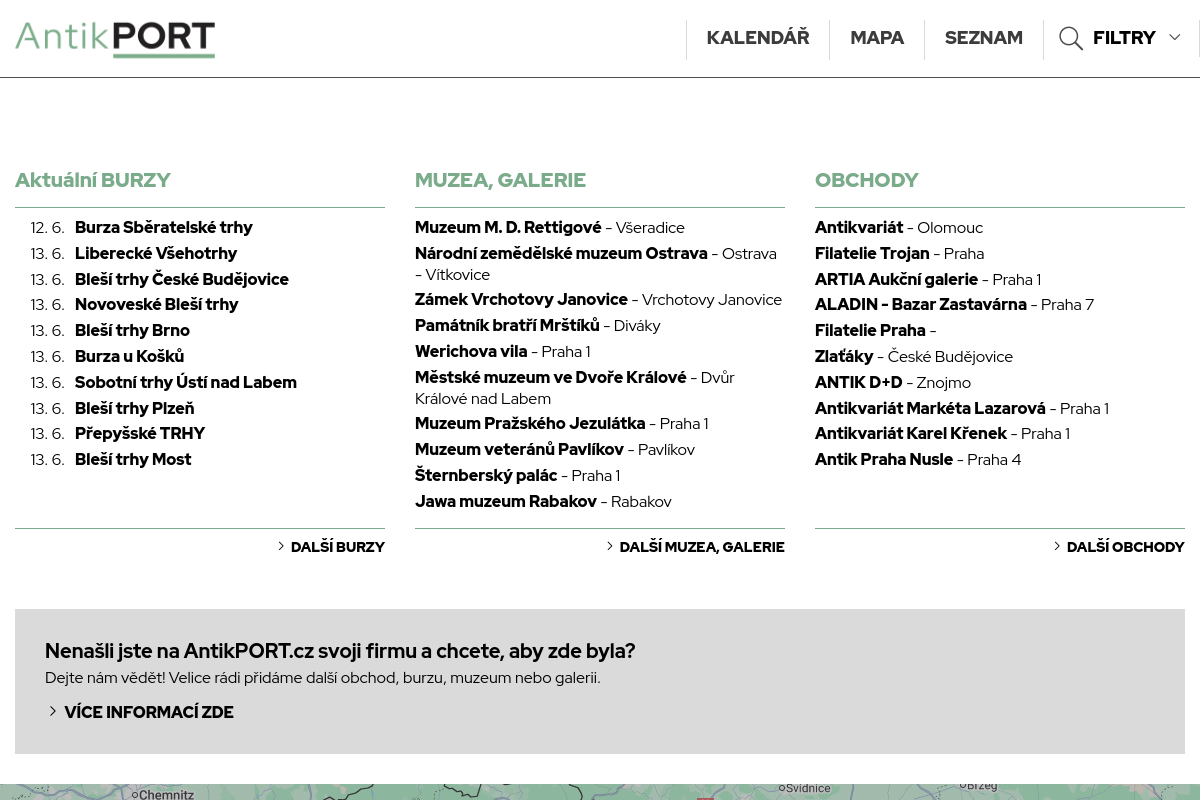Image resolution: width=1200 pixels, height=800 pixels.
Task: Select Jawa muzeum Rabakov link
Action: click(x=505, y=501)
